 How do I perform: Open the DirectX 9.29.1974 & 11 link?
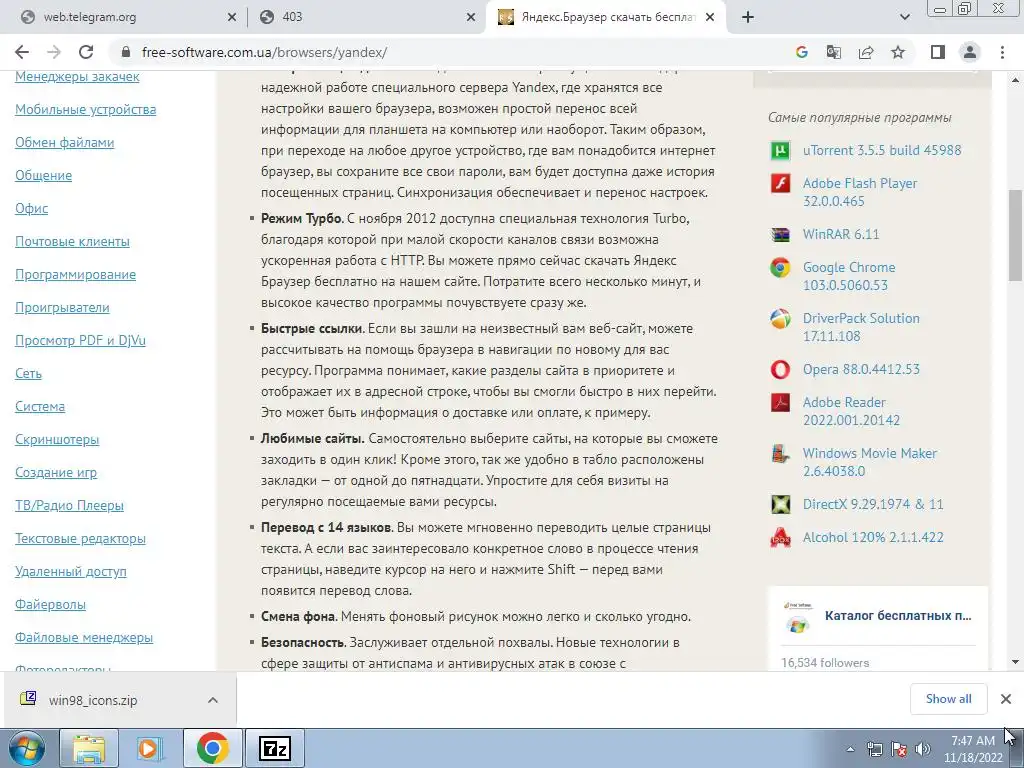click(873, 504)
